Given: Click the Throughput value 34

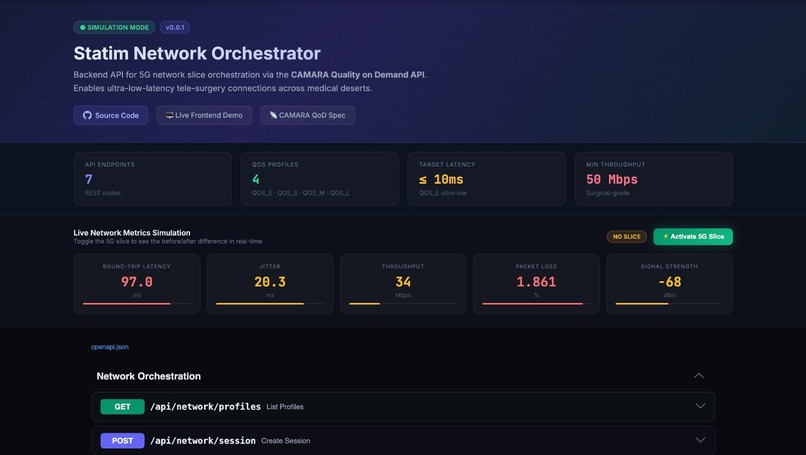Looking at the screenshot, I should tap(403, 282).
